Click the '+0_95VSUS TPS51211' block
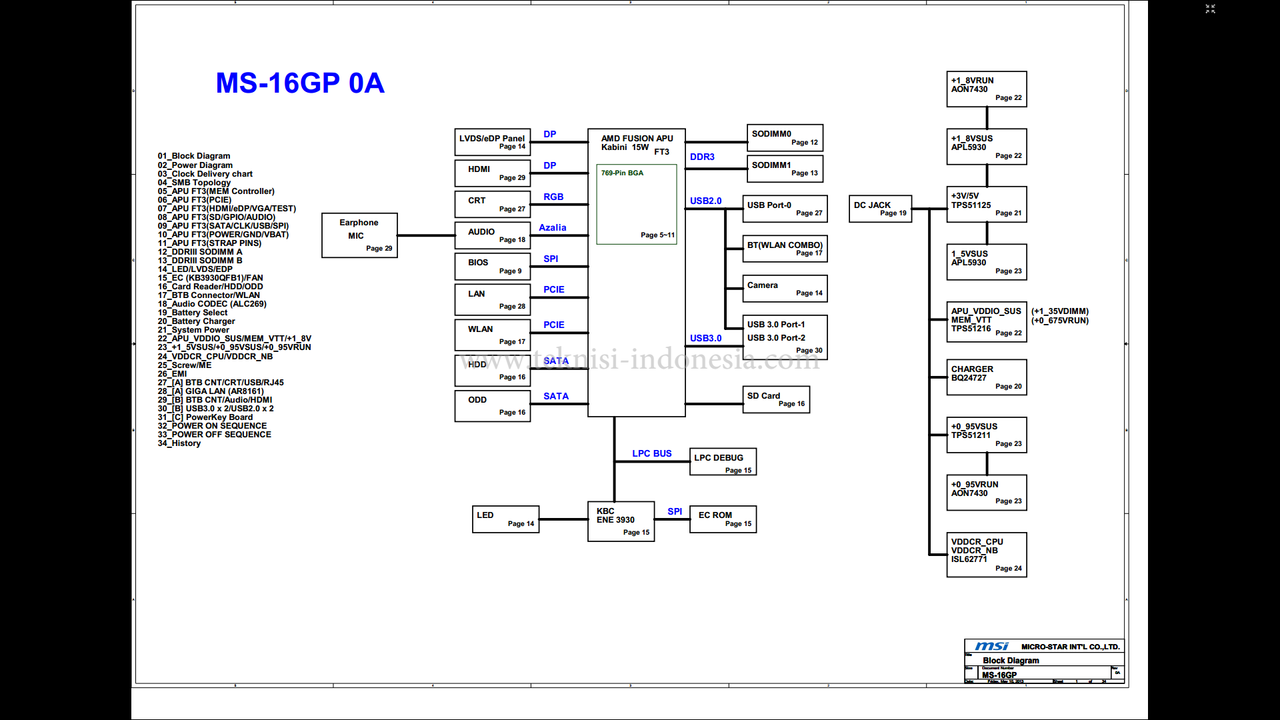Image resolution: width=1280 pixels, height=720 pixels. tap(987, 435)
